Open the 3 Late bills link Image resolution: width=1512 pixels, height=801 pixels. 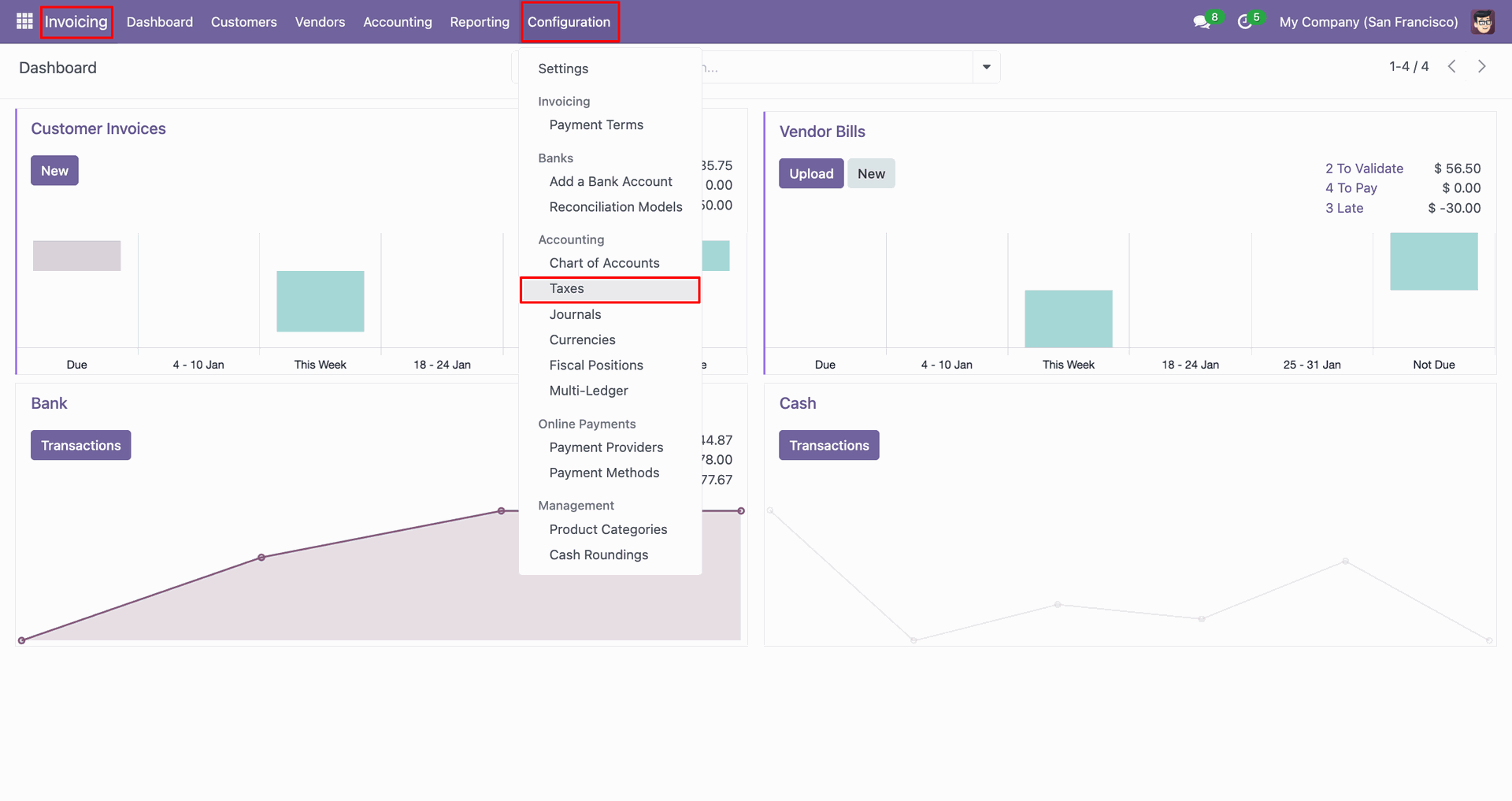tap(1343, 208)
